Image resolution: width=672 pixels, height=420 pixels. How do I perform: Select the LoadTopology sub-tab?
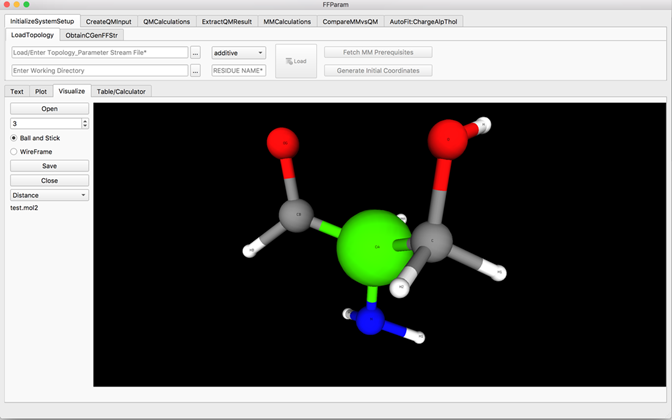tap(33, 35)
